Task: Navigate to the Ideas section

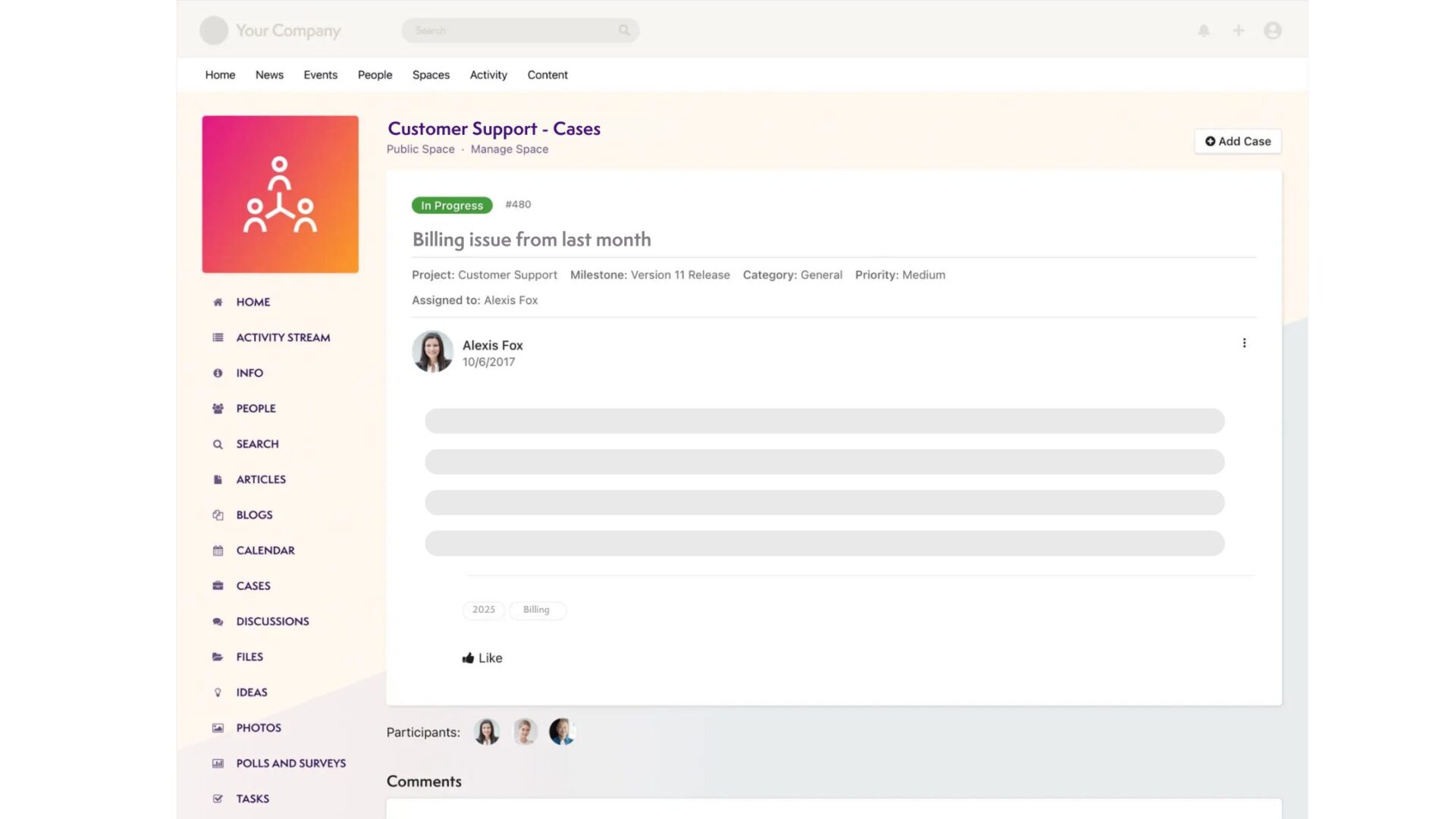Action: (251, 692)
